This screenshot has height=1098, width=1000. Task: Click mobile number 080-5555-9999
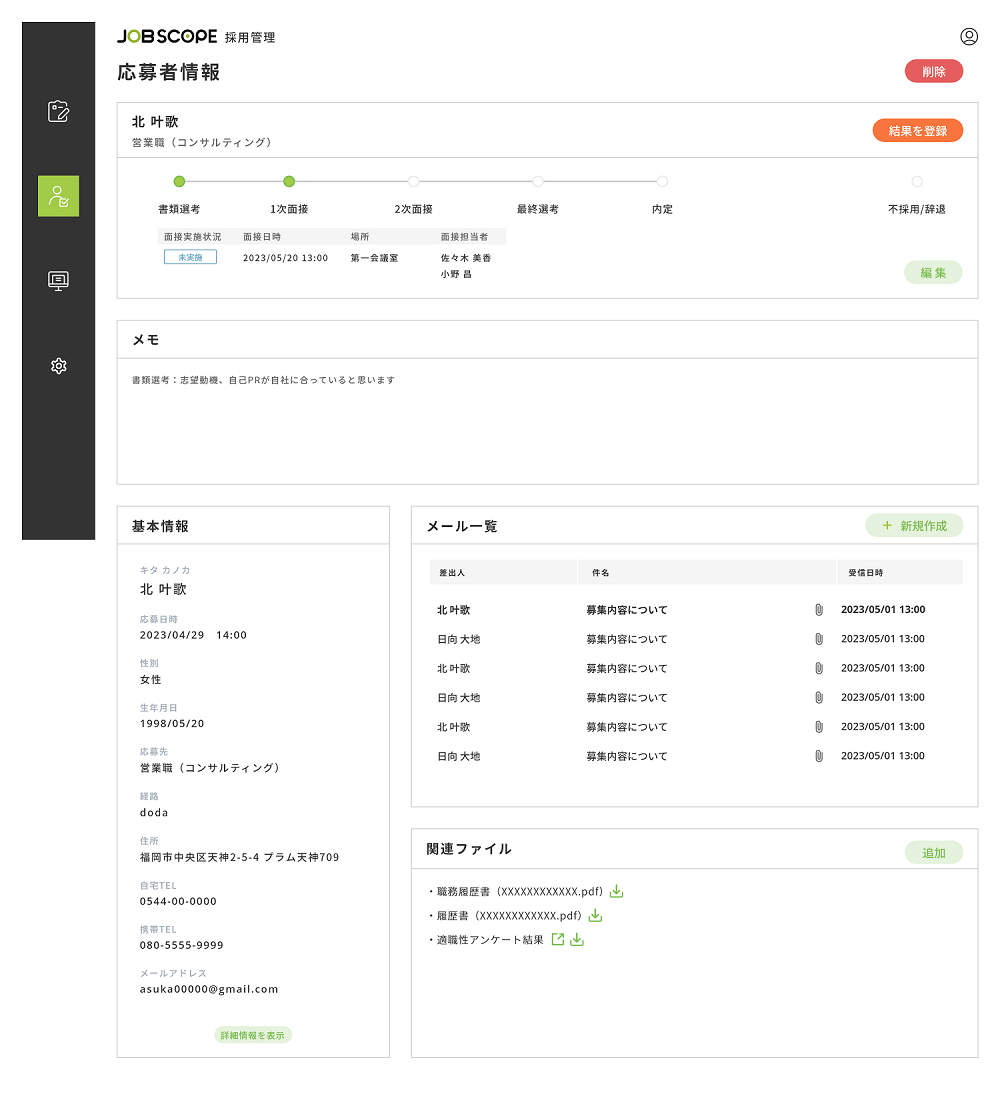(x=181, y=945)
